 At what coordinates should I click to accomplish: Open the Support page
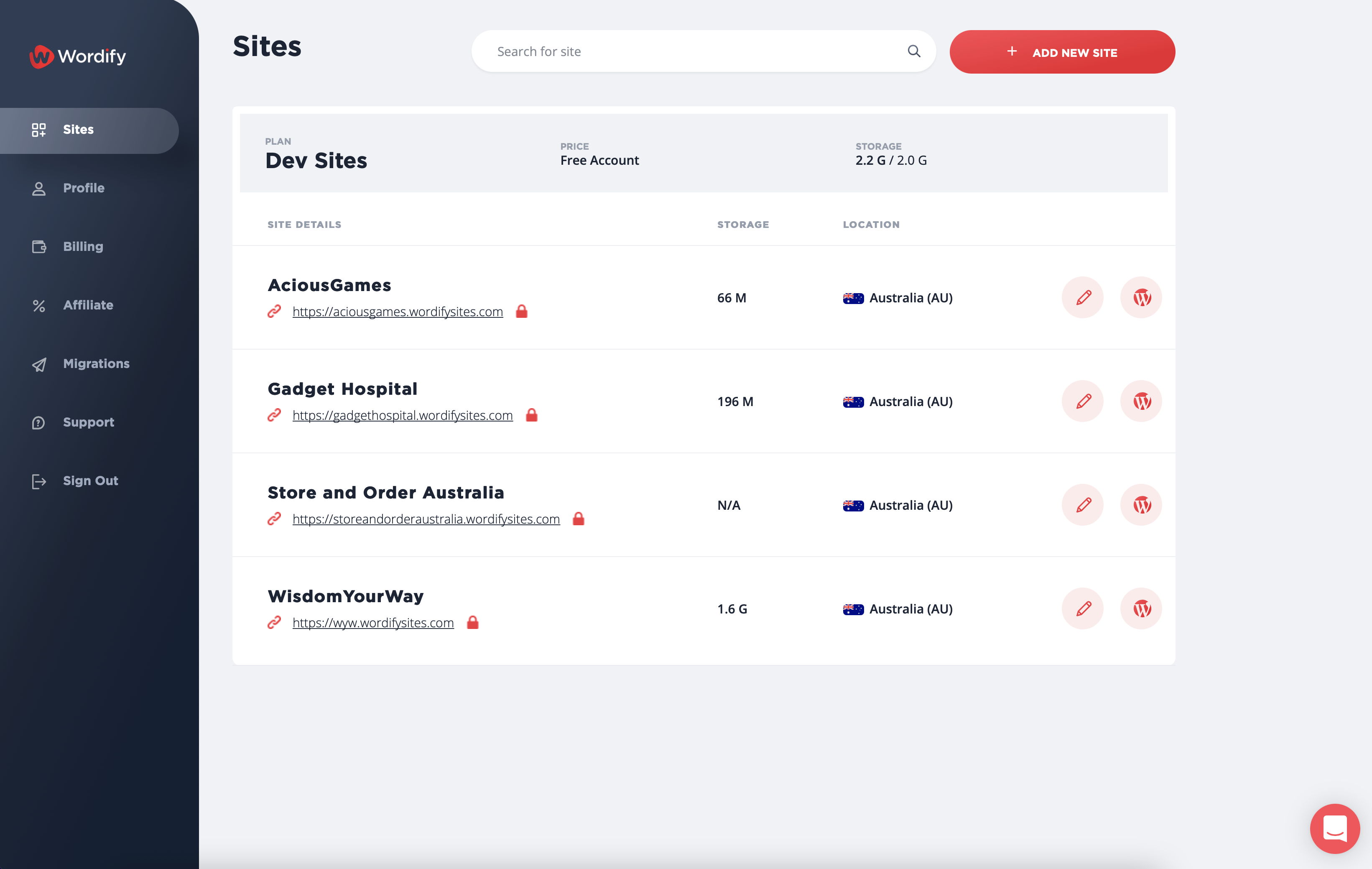click(88, 422)
